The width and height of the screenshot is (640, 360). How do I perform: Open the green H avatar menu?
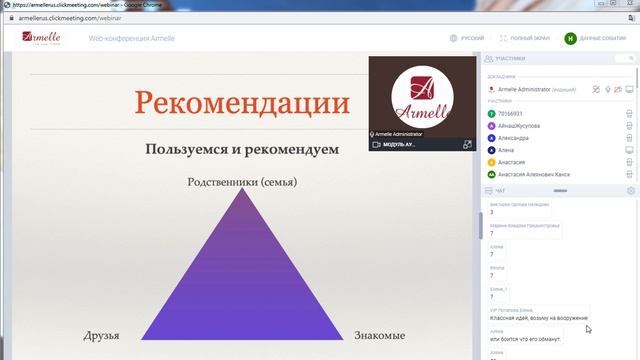(x=570, y=38)
